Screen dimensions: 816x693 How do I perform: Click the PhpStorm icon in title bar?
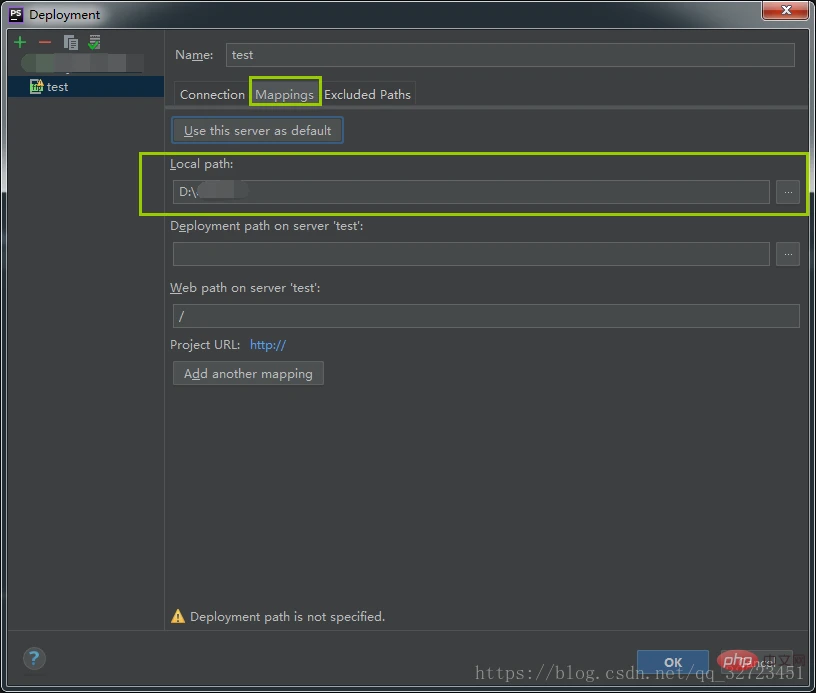point(16,14)
